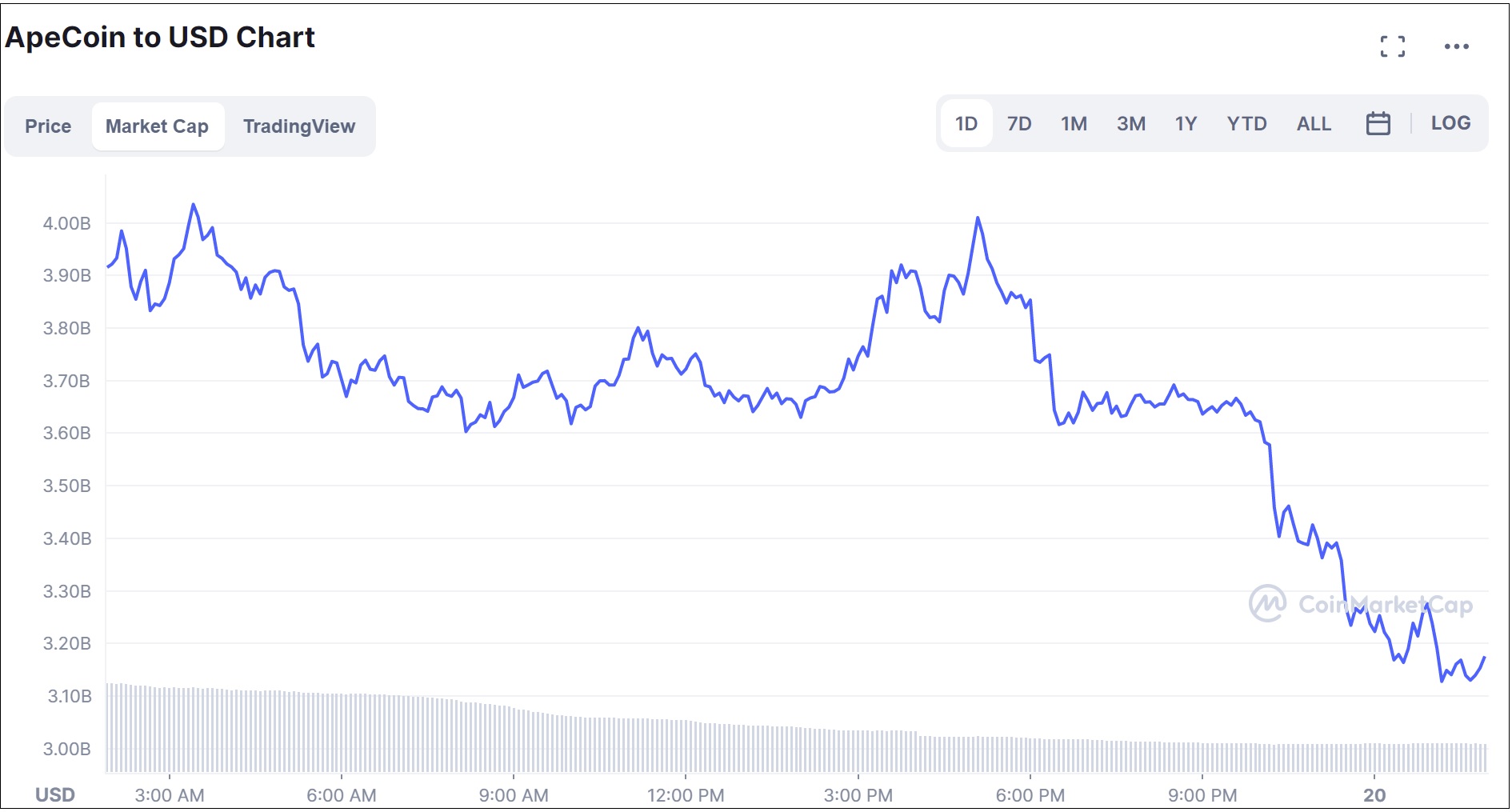Screen dimensions: 1512x812
Task: Toggle logarithmic scale with LOG
Action: click(1450, 123)
